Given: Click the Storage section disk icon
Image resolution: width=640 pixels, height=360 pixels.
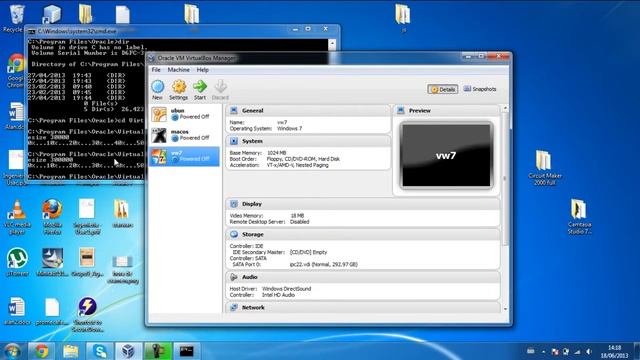Looking at the screenshot, I should point(234,234).
